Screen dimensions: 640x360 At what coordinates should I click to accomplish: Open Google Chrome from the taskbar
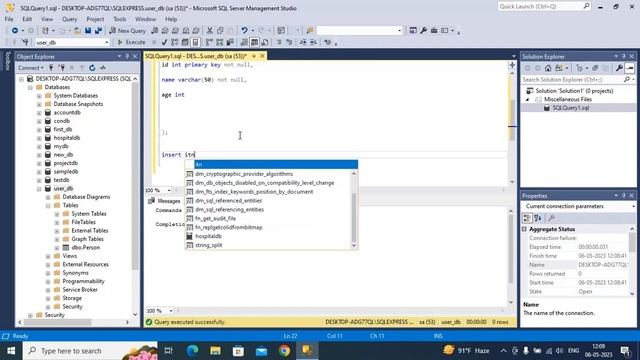point(284,351)
